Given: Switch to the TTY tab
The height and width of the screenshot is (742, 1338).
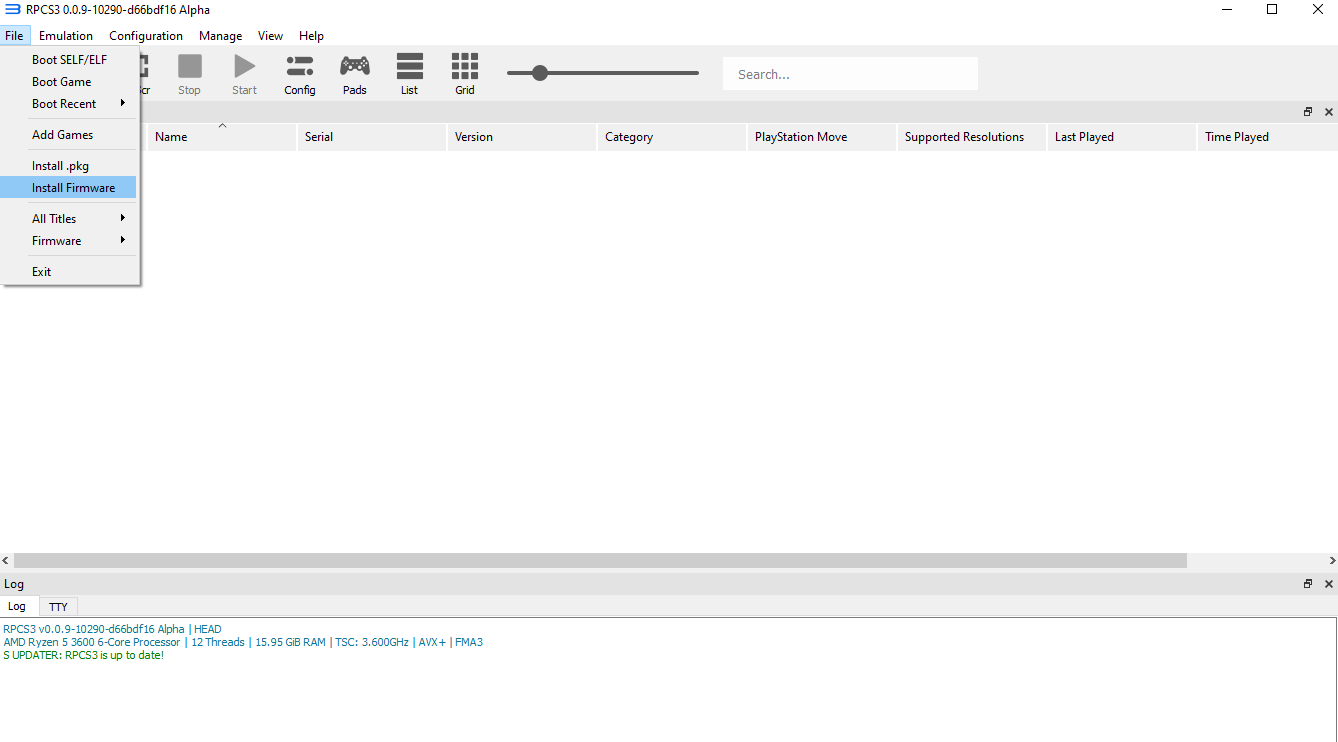Looking at the screenshot, I should click(x=59, y=607).
